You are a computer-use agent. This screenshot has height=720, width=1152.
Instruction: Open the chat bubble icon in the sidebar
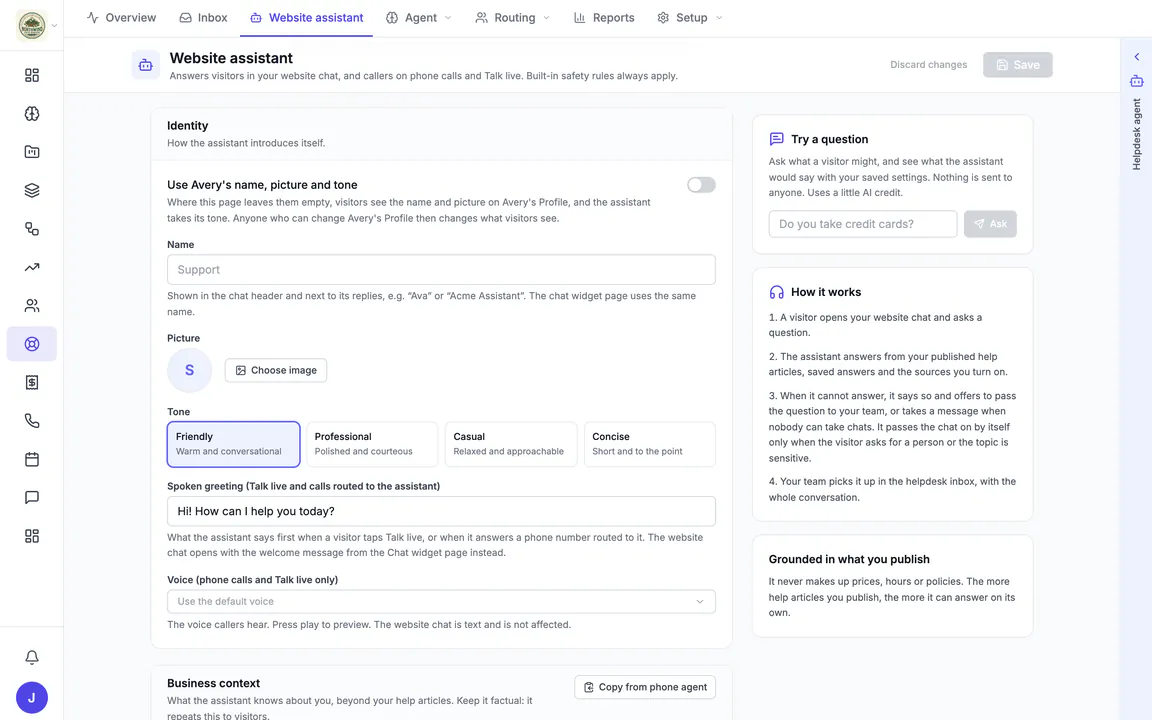32,497
